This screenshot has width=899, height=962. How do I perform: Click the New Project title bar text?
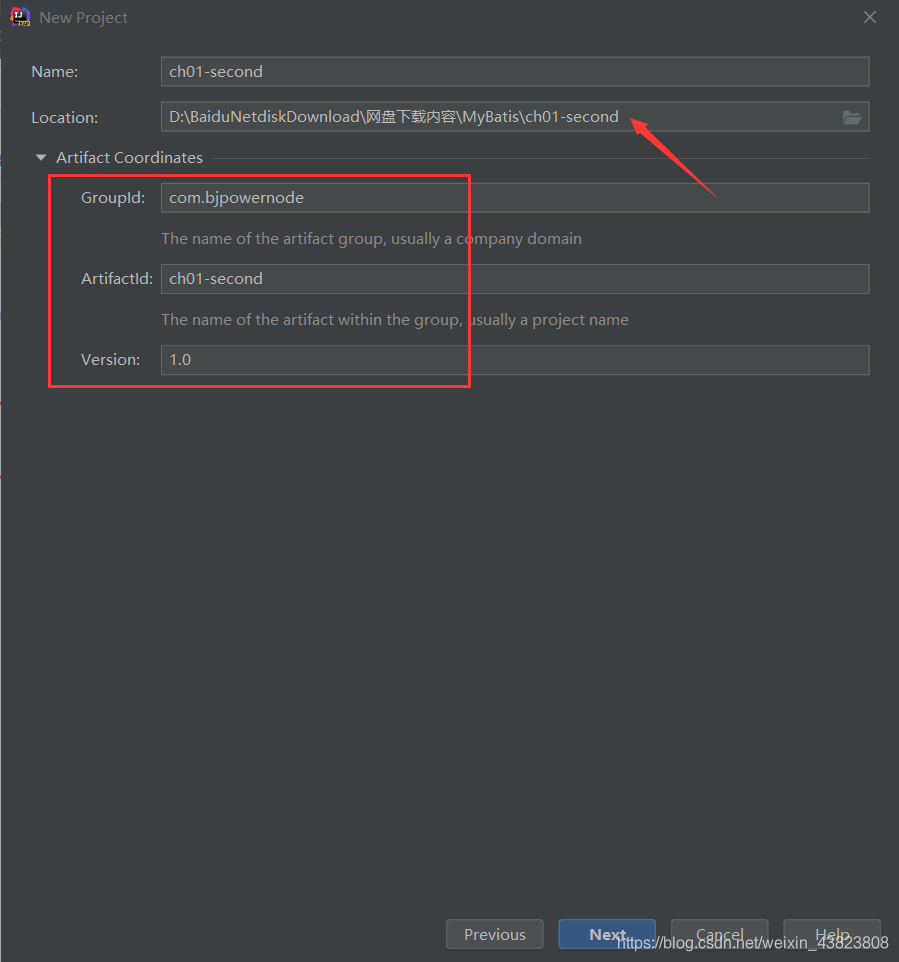coord(83,18)
